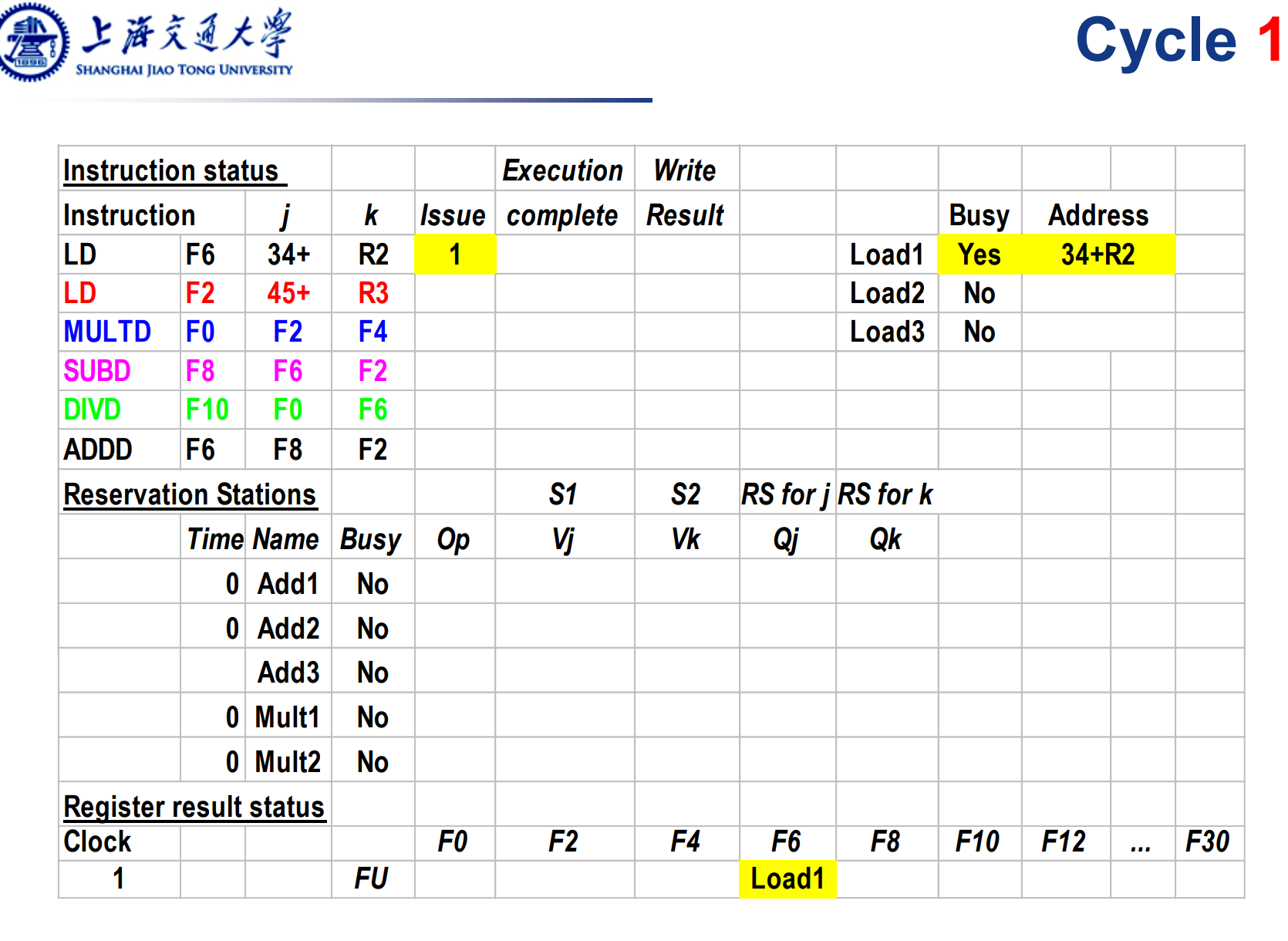Click the magenta 'F8' destination in SUBD row
The width and height of the screenshot is (1288, 941).
pyautogui.click(x=201, y=371)
